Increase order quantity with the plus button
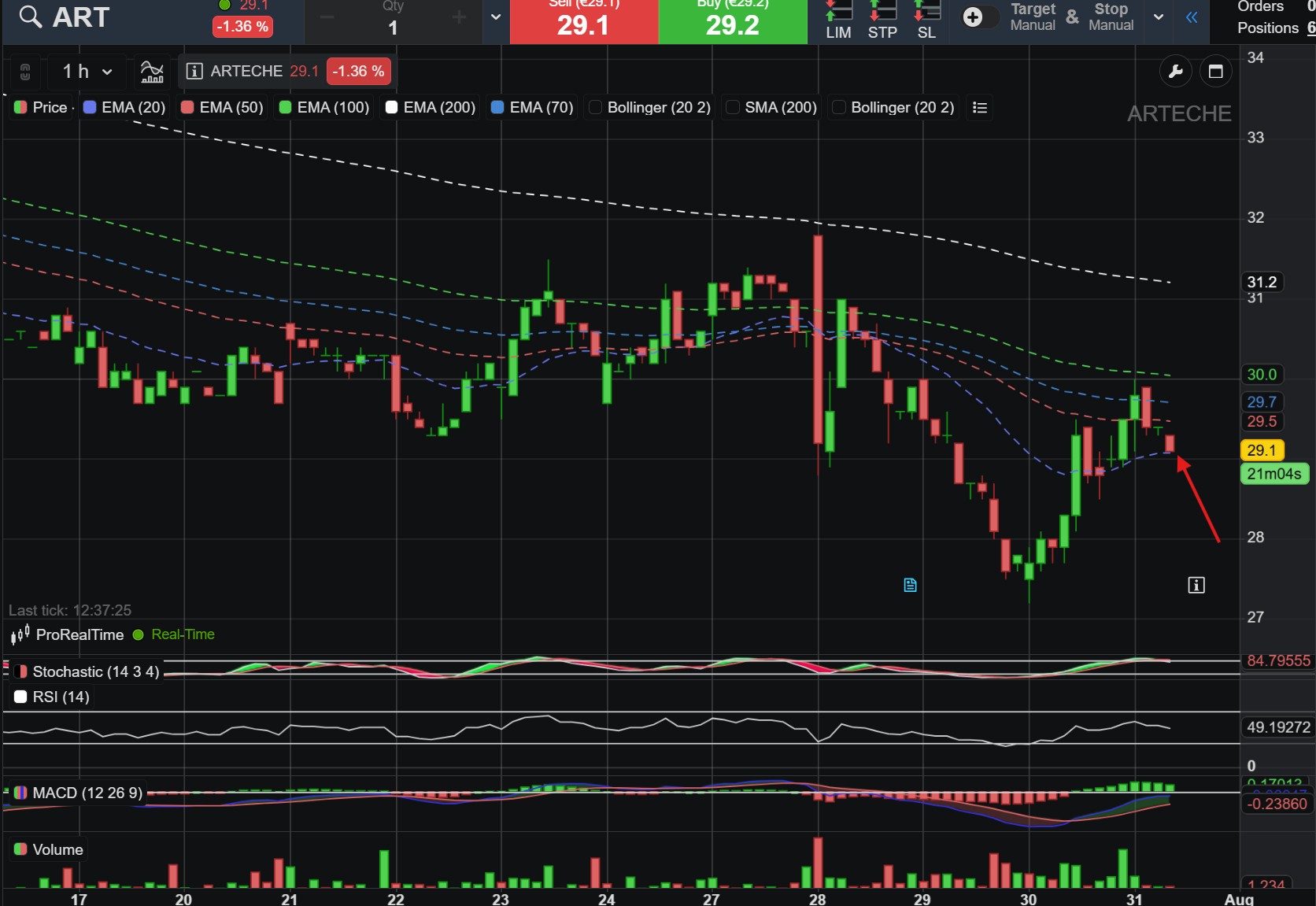Screen dimensions: 1316x906 click(x=459, y=17)
